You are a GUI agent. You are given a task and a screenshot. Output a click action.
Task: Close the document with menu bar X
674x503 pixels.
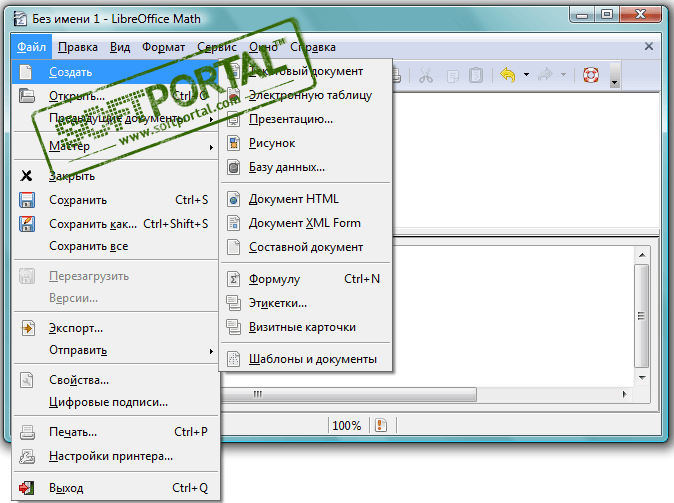(x=649, y=46)
